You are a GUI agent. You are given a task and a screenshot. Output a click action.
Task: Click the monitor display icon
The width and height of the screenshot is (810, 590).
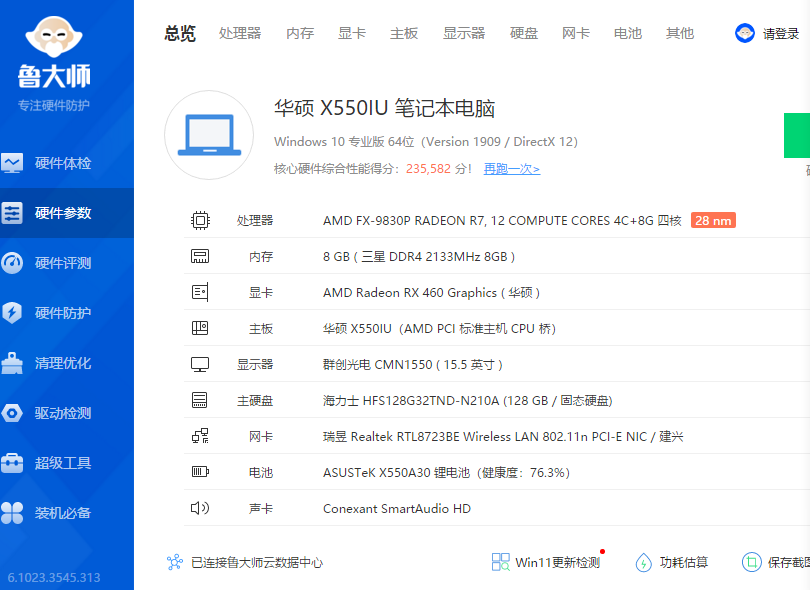200,364
